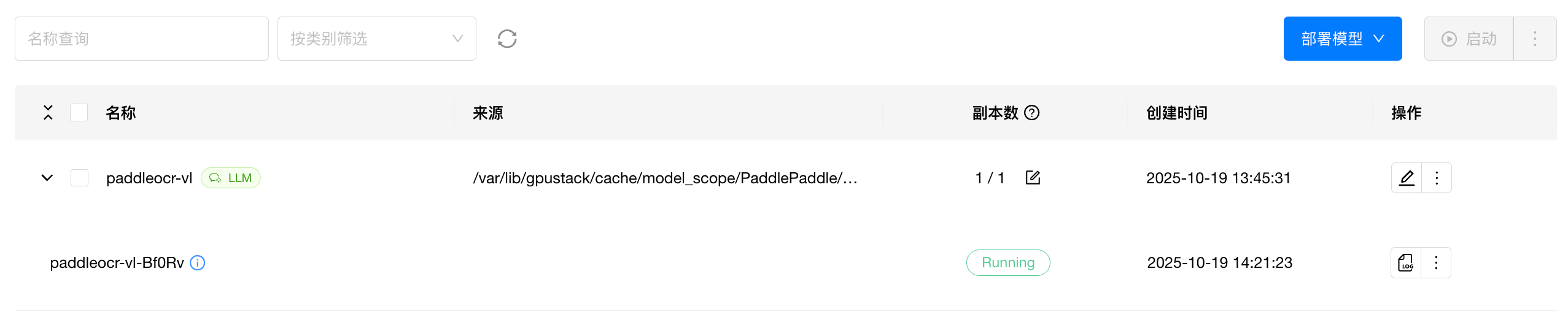This screenshot has width=1568, height=320.
Task: Open more actions for paddleocr-vl-Bf0Rv instance
Action: coord(1436,263)
